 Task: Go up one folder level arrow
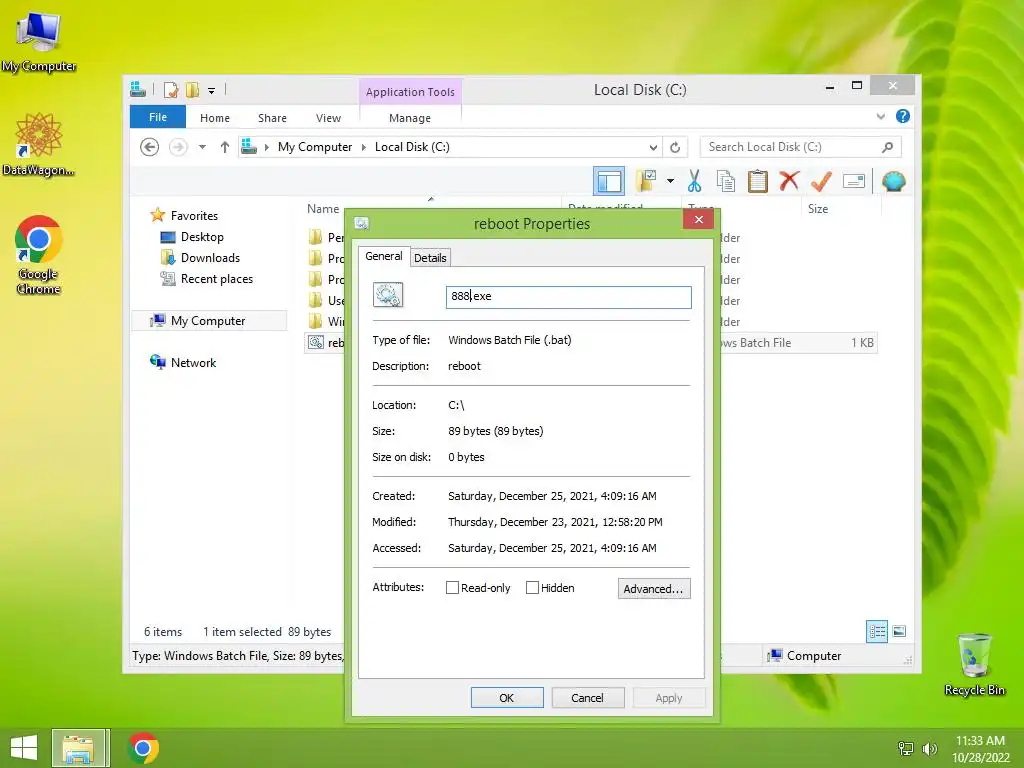coord(225,147)
